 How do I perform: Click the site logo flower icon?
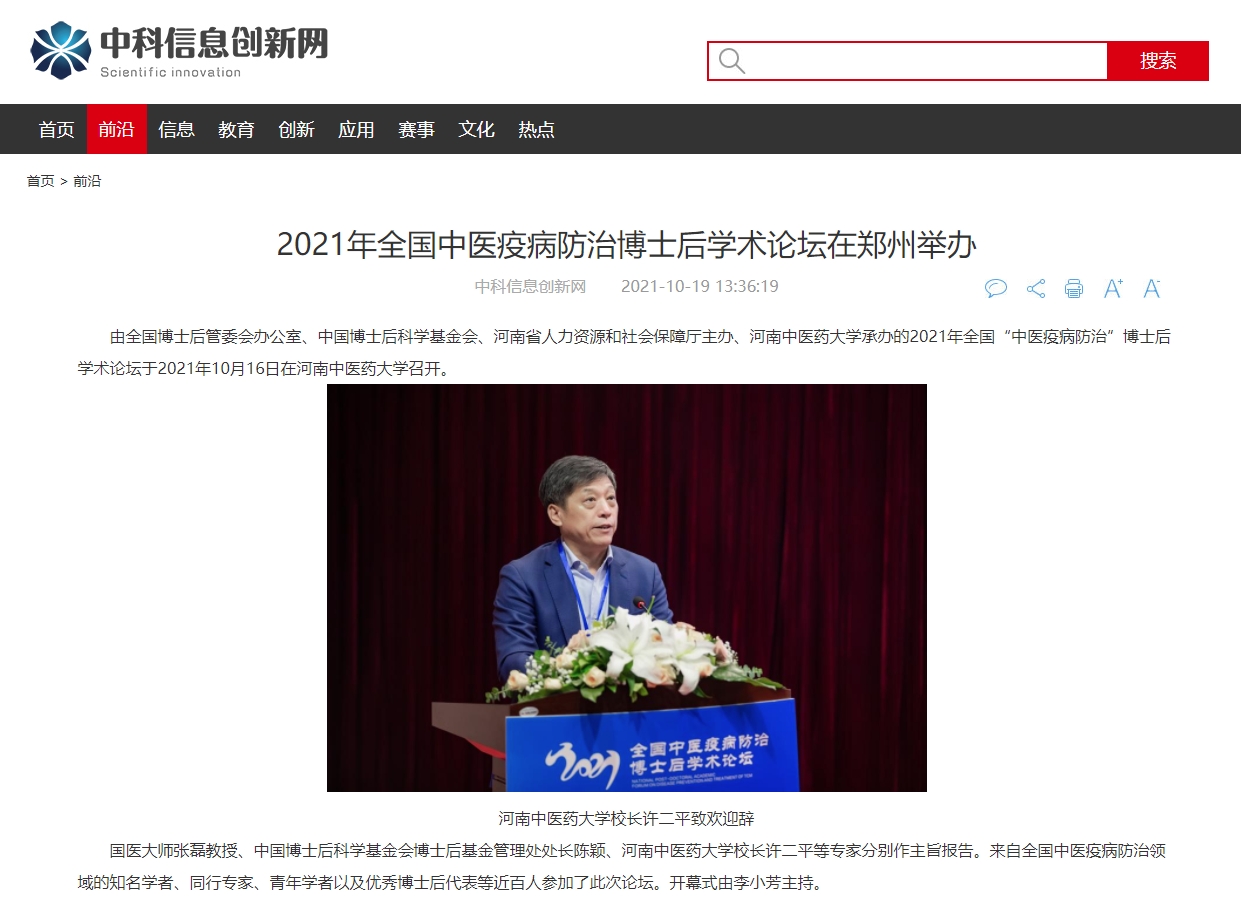(60, 50)
